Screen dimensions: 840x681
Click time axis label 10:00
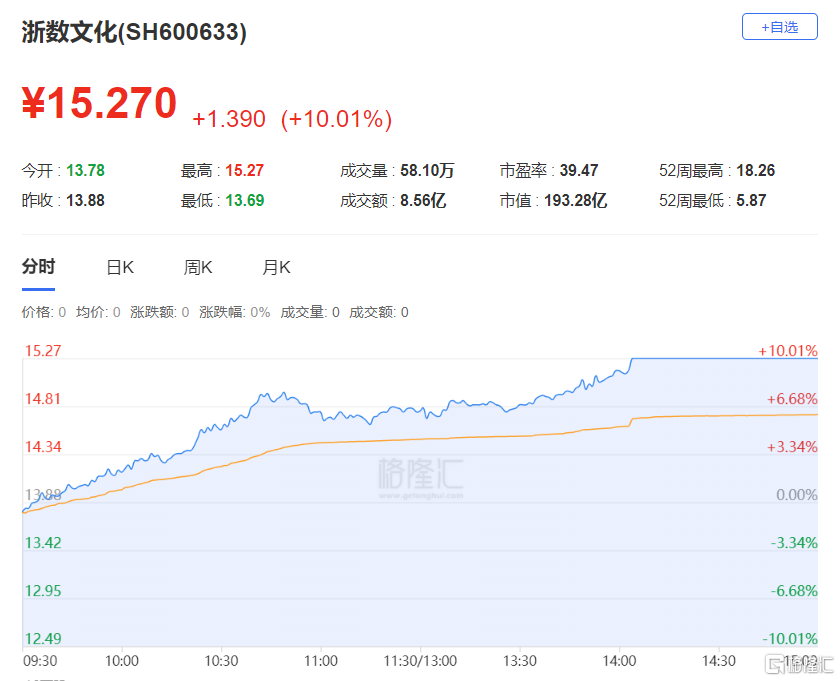tap(122, 661)
